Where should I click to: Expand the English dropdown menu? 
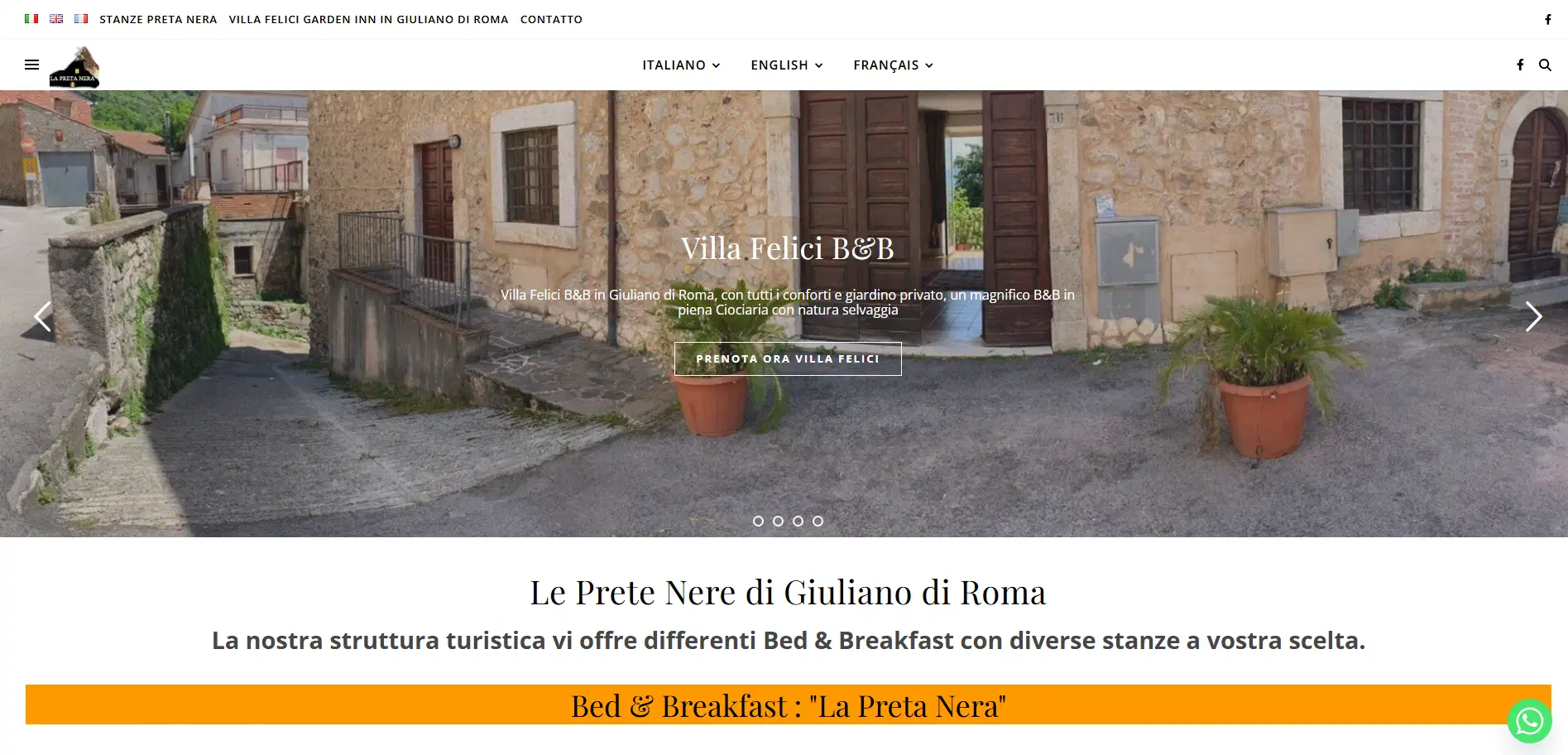click(x=787, y=65)
